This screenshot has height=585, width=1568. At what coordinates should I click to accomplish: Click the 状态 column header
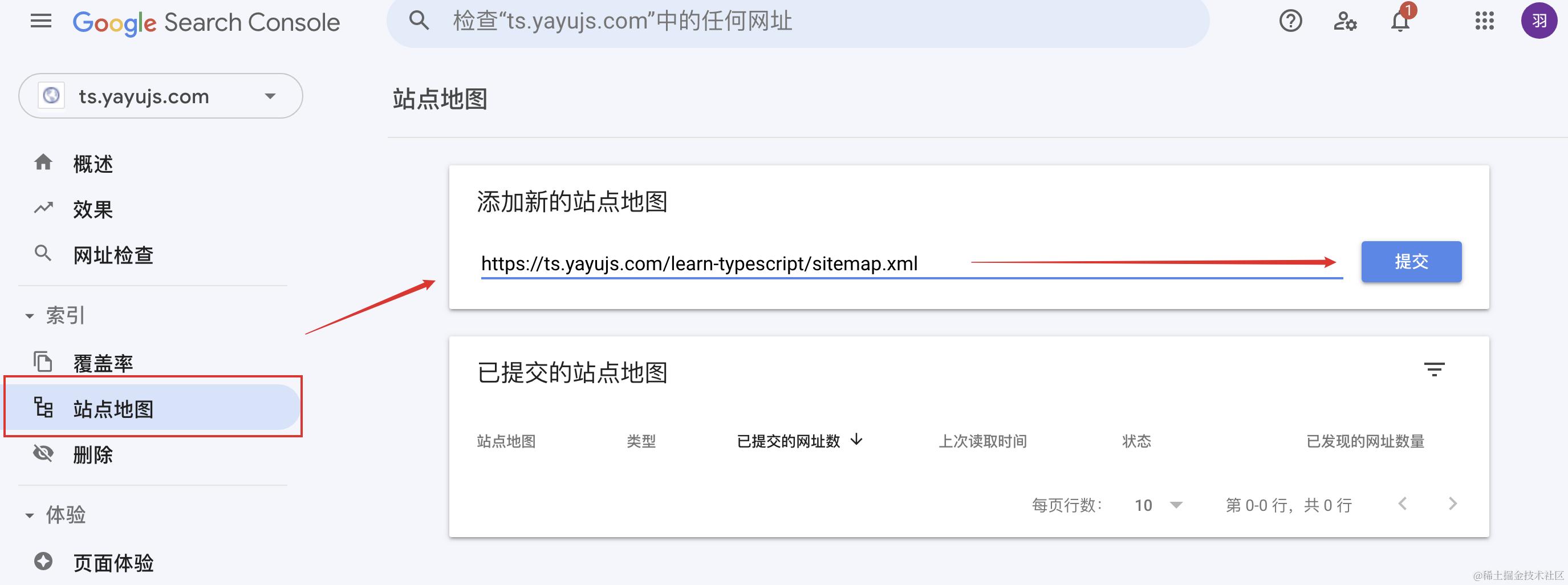(x=1137, y=441)
